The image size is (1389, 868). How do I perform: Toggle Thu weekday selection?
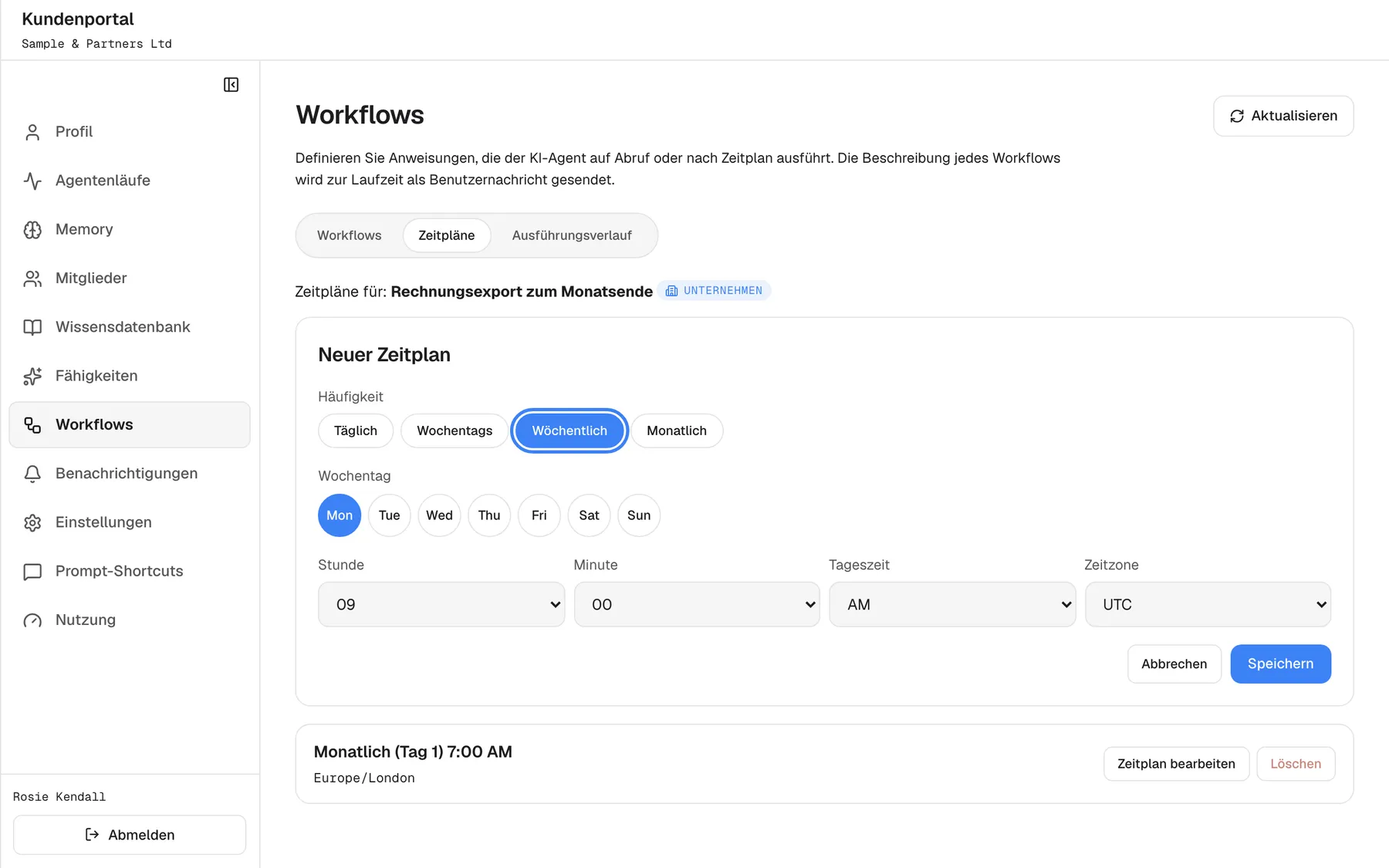coord(489,515)
